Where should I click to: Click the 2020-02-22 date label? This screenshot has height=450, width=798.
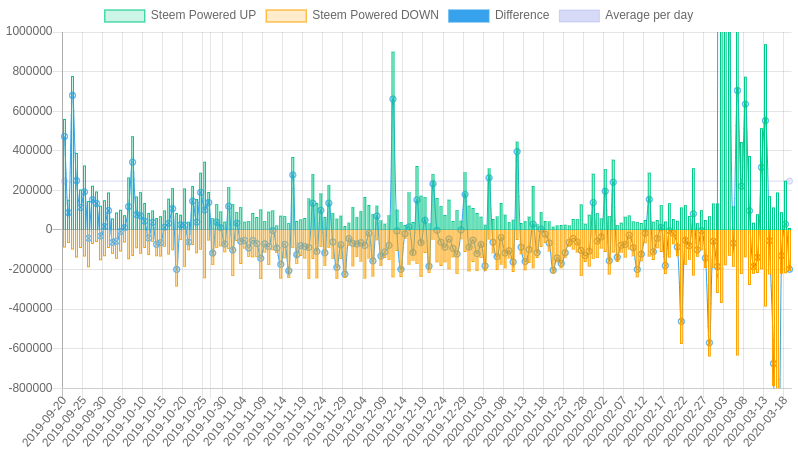(665, 421)
